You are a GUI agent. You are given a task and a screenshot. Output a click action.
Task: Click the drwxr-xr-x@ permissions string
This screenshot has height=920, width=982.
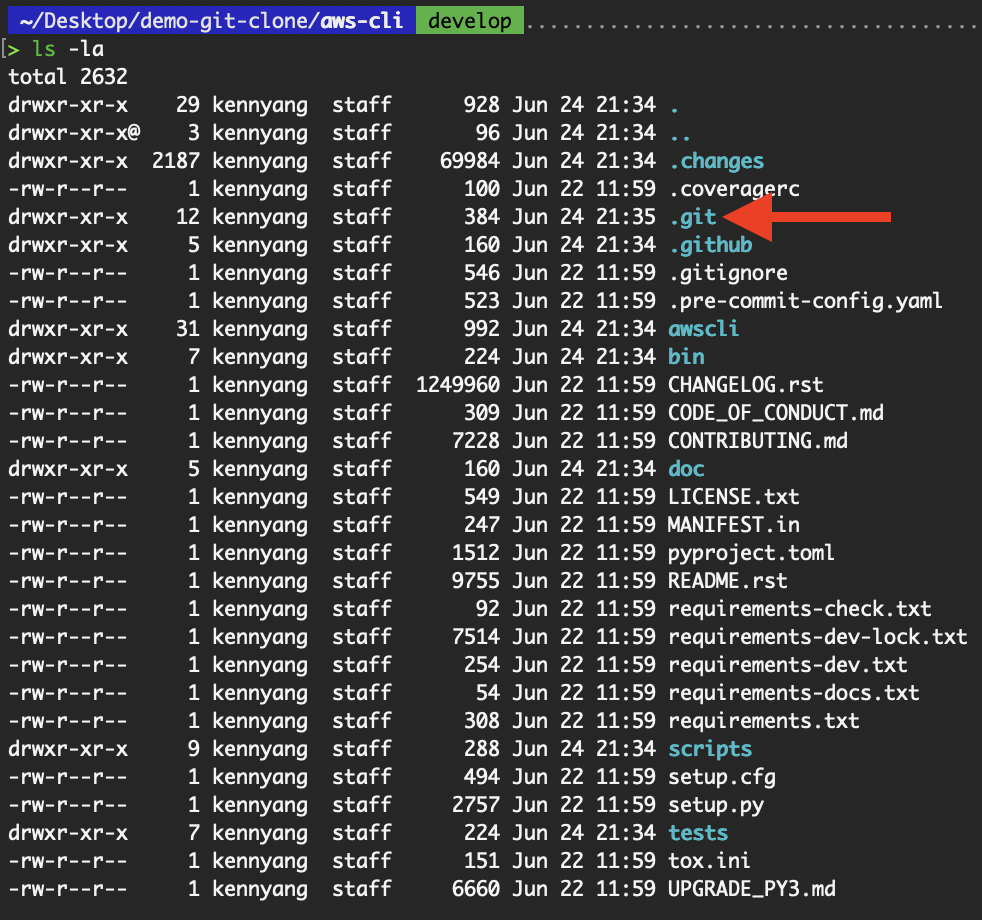point(74,133)
